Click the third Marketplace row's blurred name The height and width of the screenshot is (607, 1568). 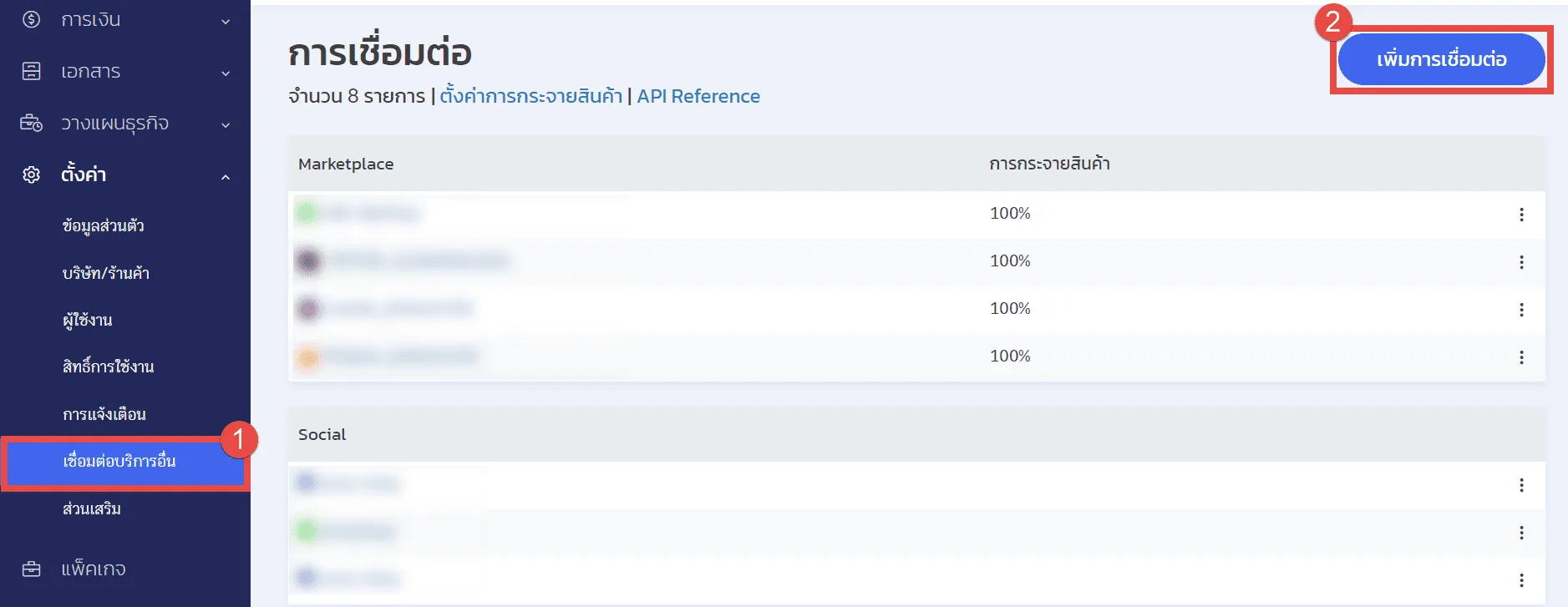[398, 309]
